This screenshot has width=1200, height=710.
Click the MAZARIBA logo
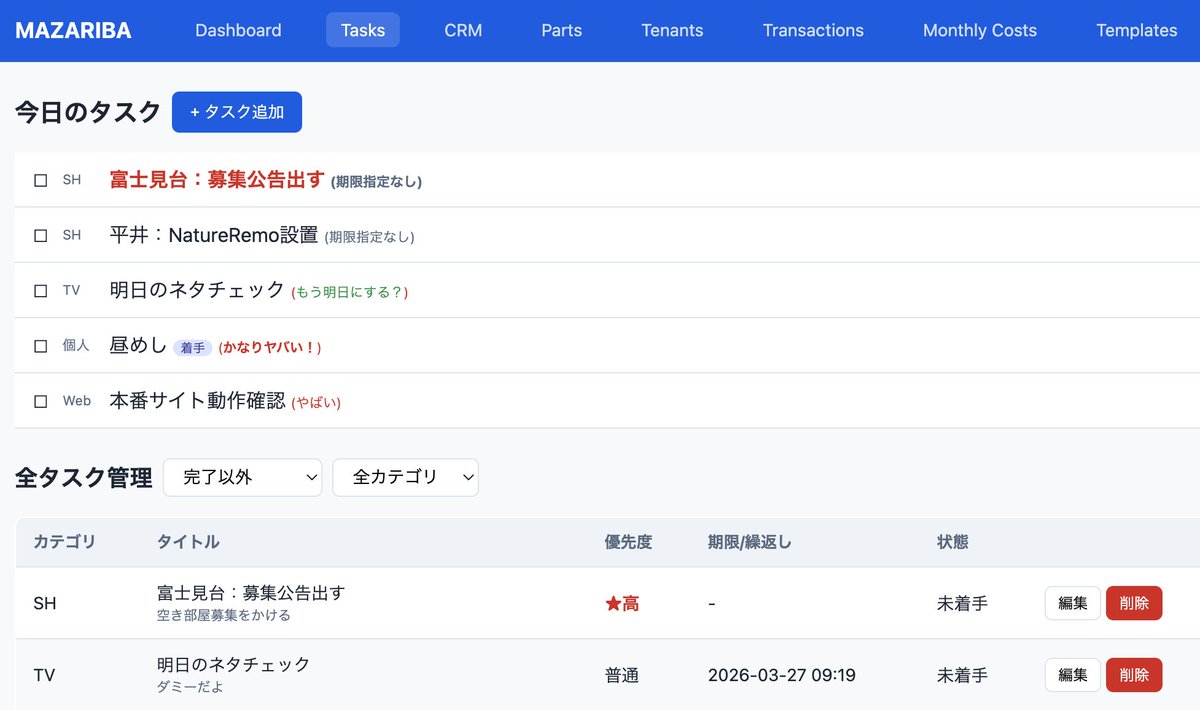pyautogui.click(x=71, y=30)
